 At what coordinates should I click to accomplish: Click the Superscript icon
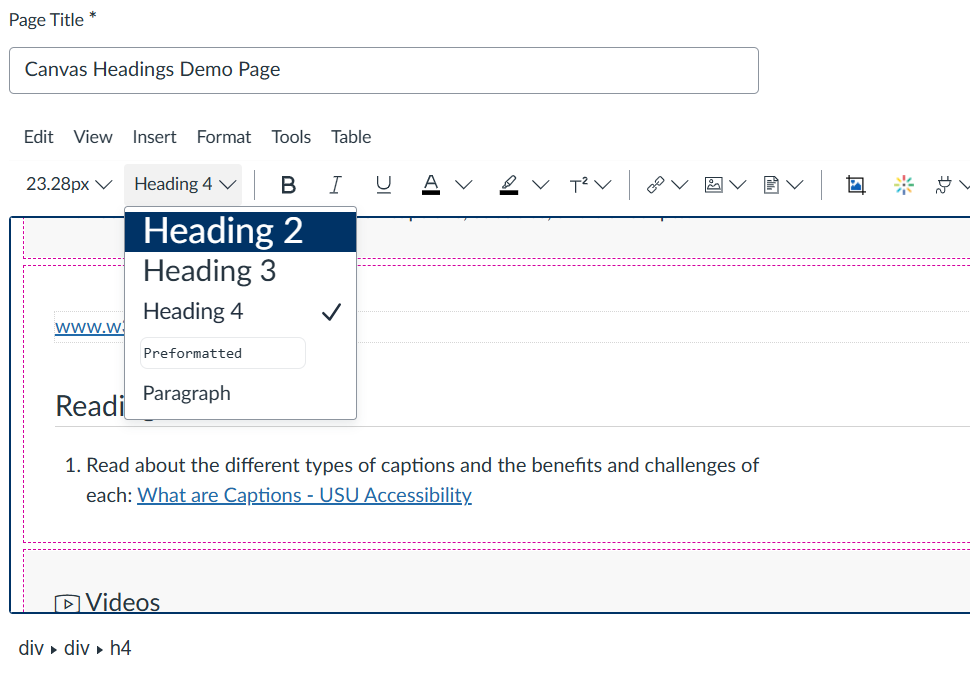(578, 184)
